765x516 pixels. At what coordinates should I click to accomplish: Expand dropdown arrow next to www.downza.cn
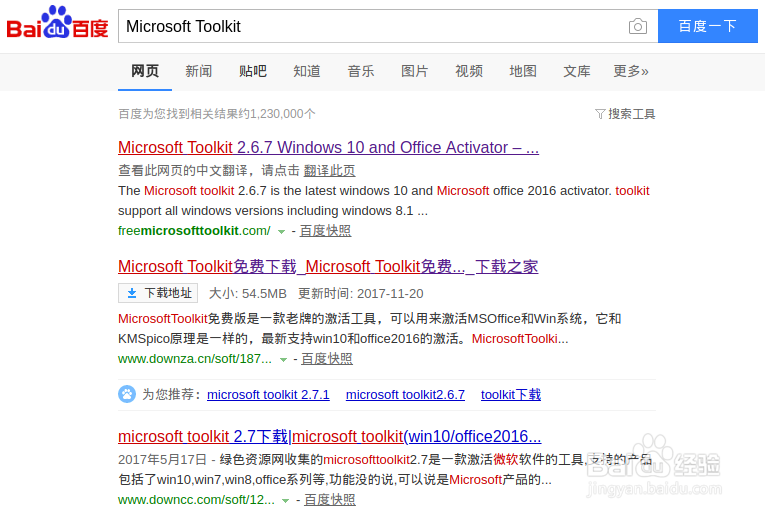283,360
